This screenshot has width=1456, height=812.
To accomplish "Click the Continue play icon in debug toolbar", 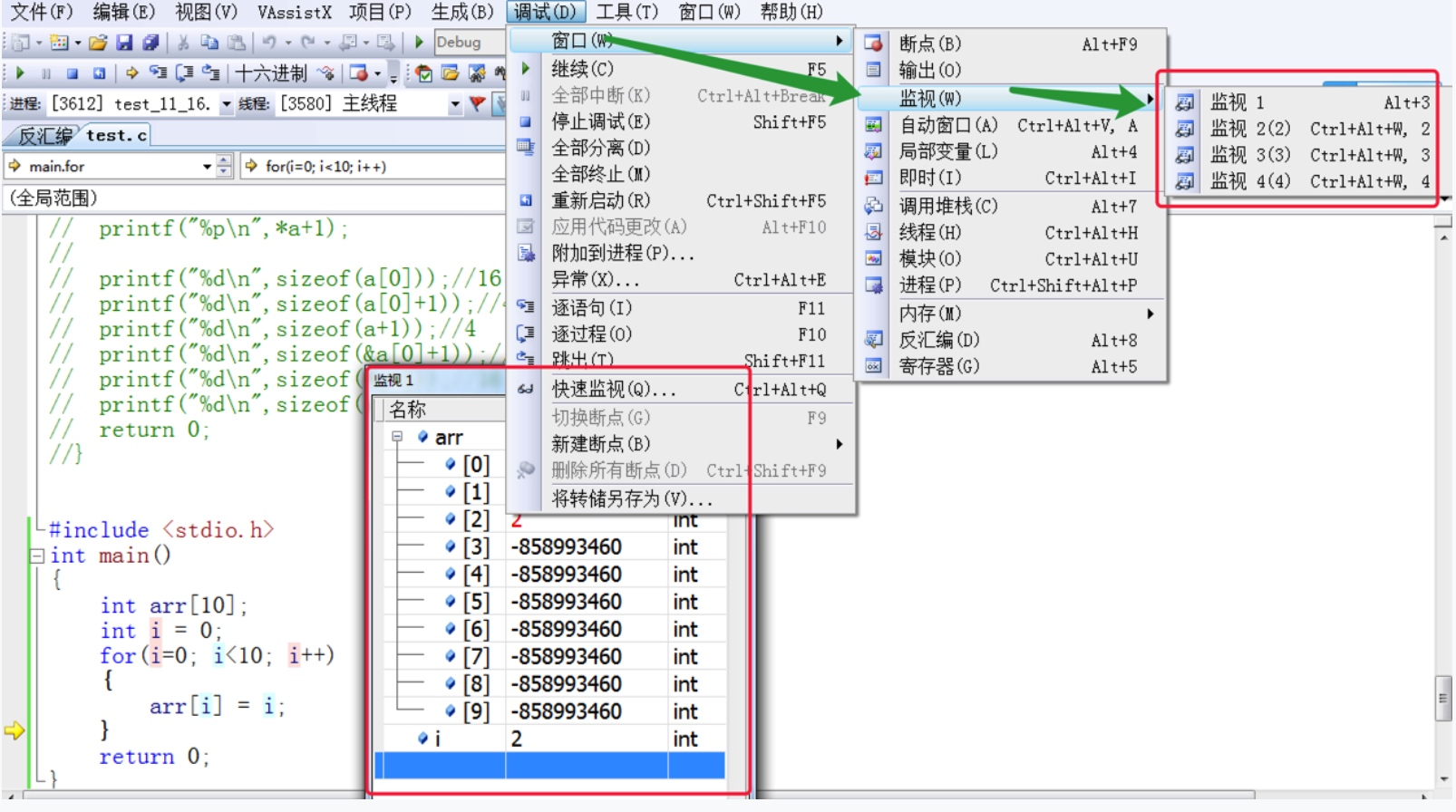I will coord(20,73).
